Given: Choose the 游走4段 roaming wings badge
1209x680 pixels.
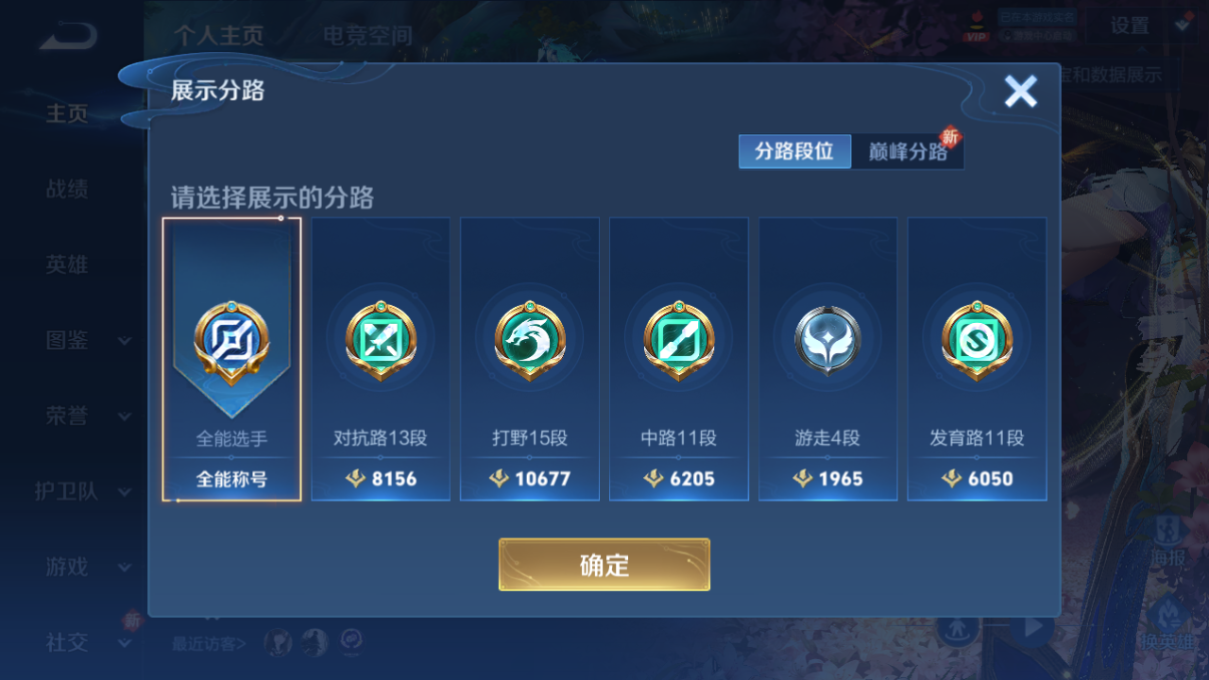Looking at the screenshot, I should click(x=828, y=340).
